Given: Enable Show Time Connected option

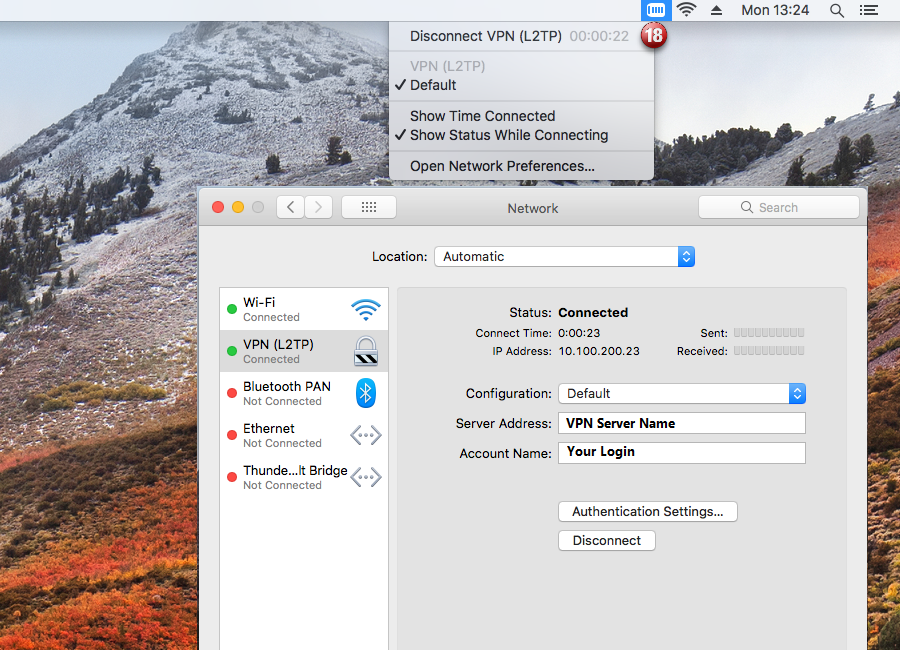Looking at the screenshot, I should pos(521,116).
